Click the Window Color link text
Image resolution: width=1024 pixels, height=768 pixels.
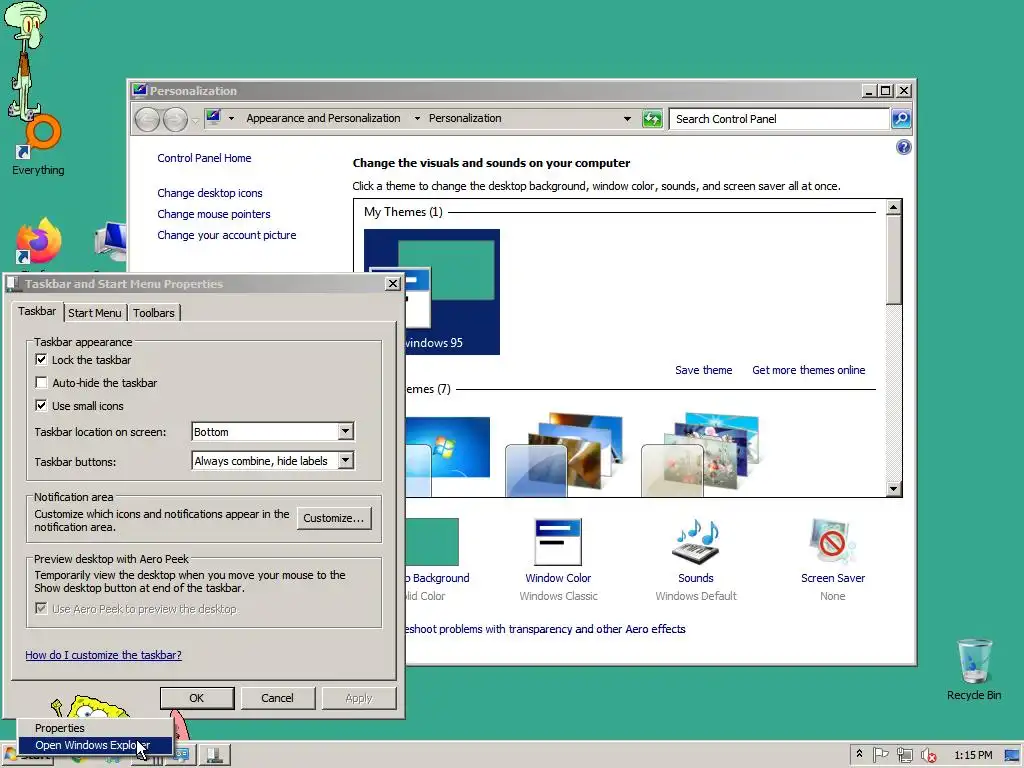coord(558,578)
